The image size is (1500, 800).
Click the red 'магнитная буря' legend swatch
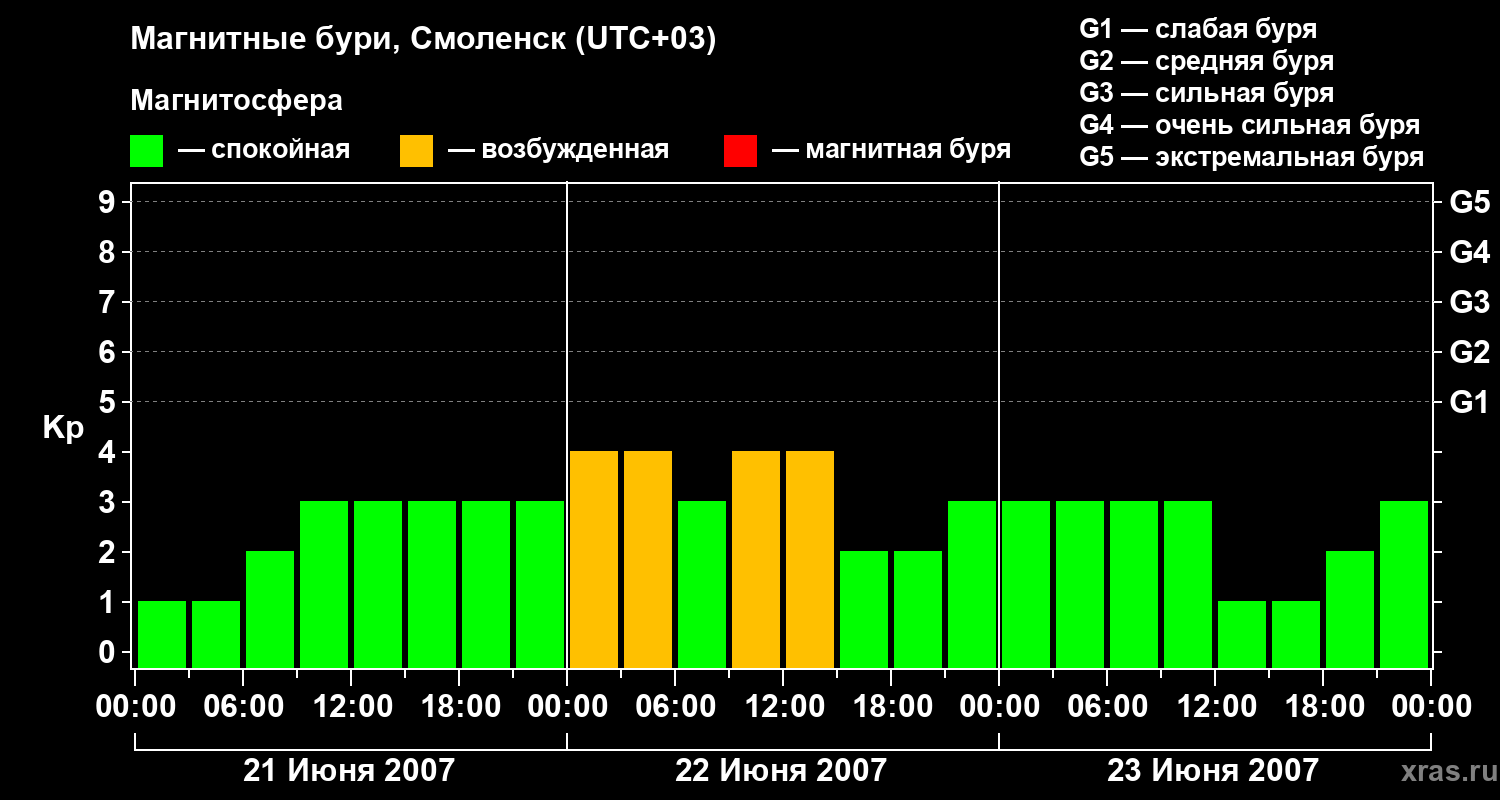[740, 151]
